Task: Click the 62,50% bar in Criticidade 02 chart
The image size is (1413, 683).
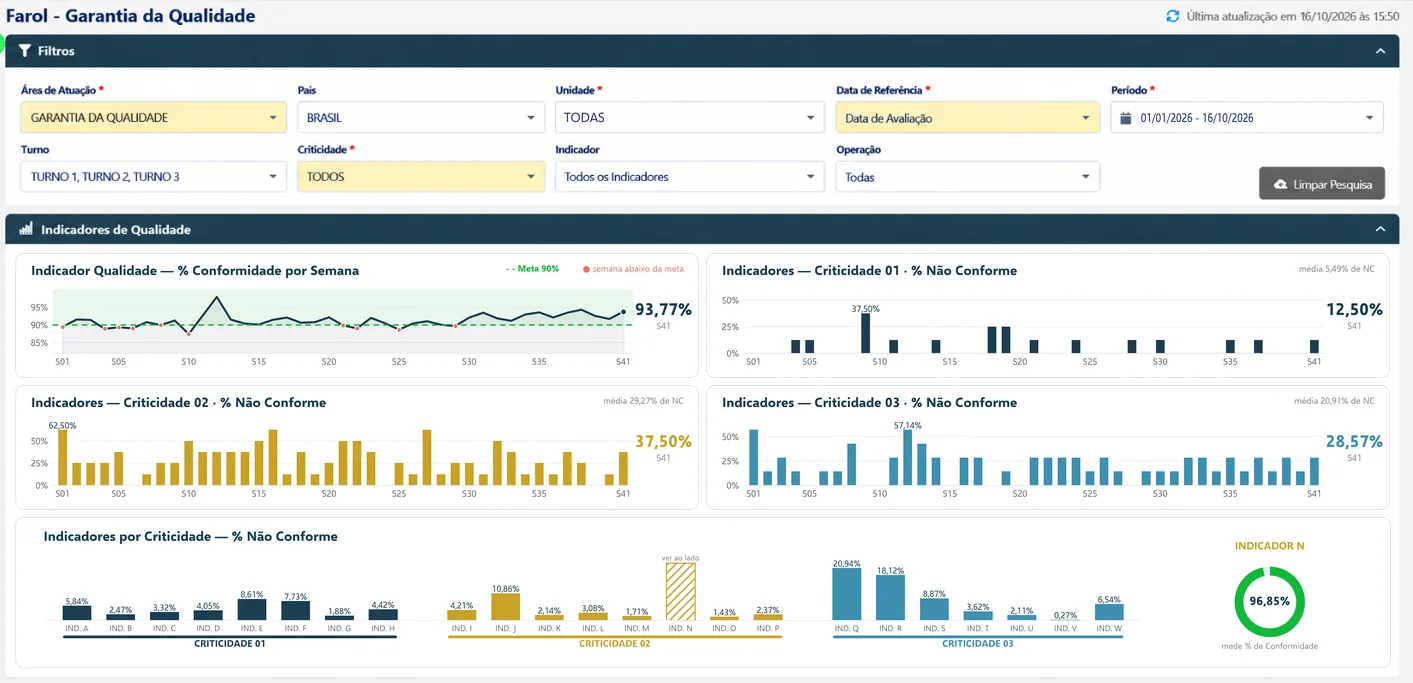Action: [x=62, y=458]
